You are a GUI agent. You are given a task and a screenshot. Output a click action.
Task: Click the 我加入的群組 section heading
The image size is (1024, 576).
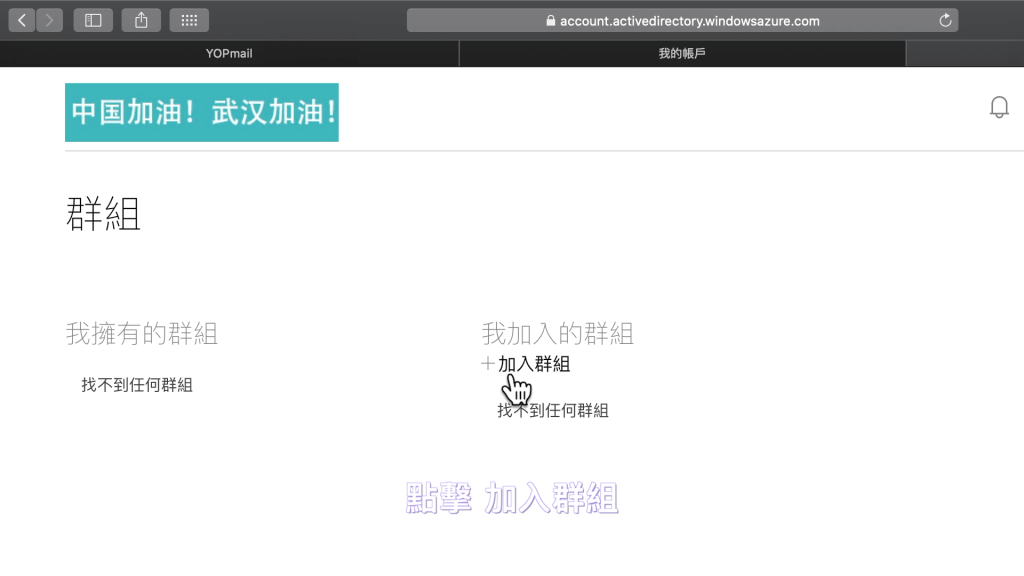(x=558, y=334)
